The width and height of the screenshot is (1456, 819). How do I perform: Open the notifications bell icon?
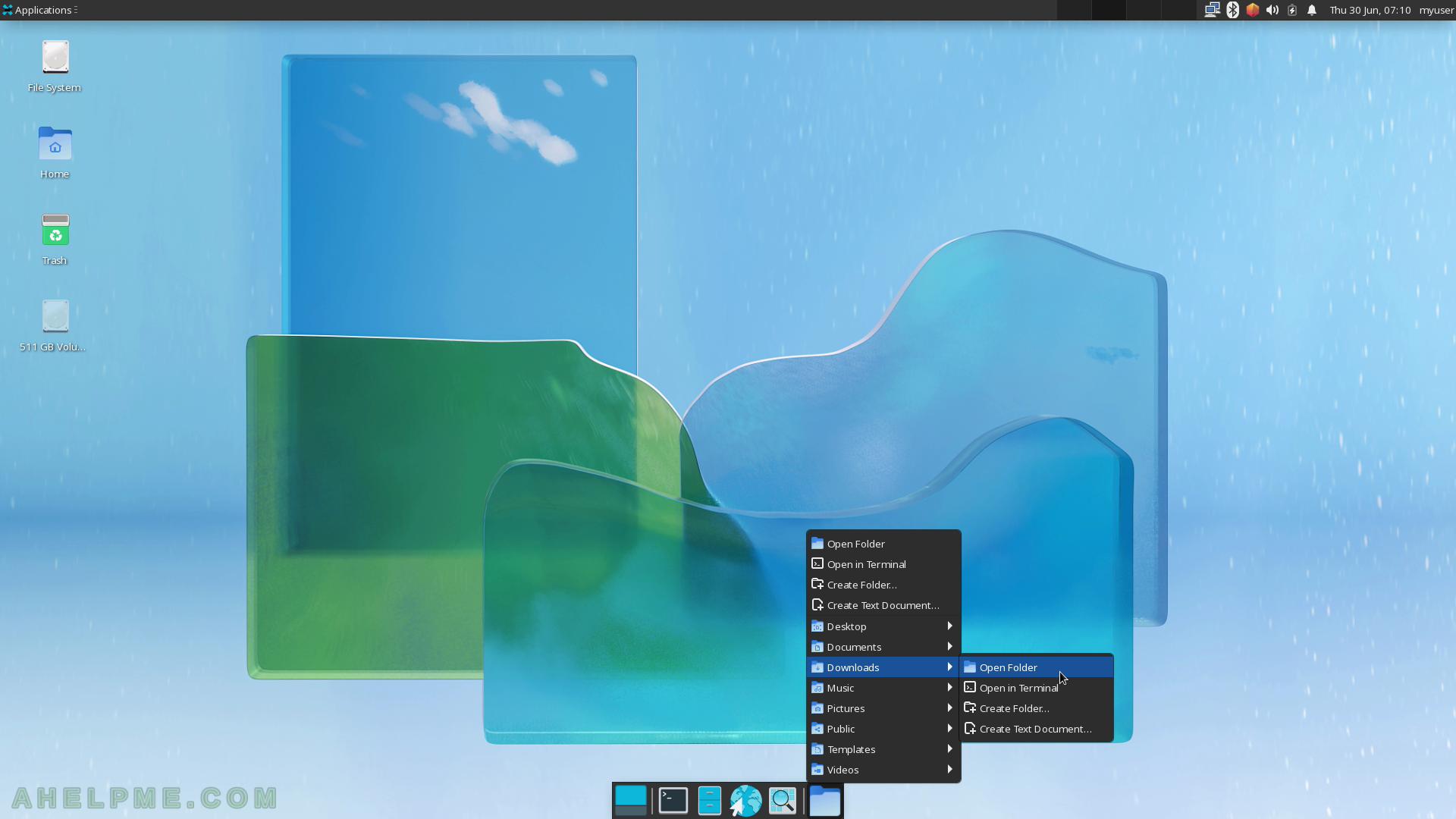(x=1312, y=10)
